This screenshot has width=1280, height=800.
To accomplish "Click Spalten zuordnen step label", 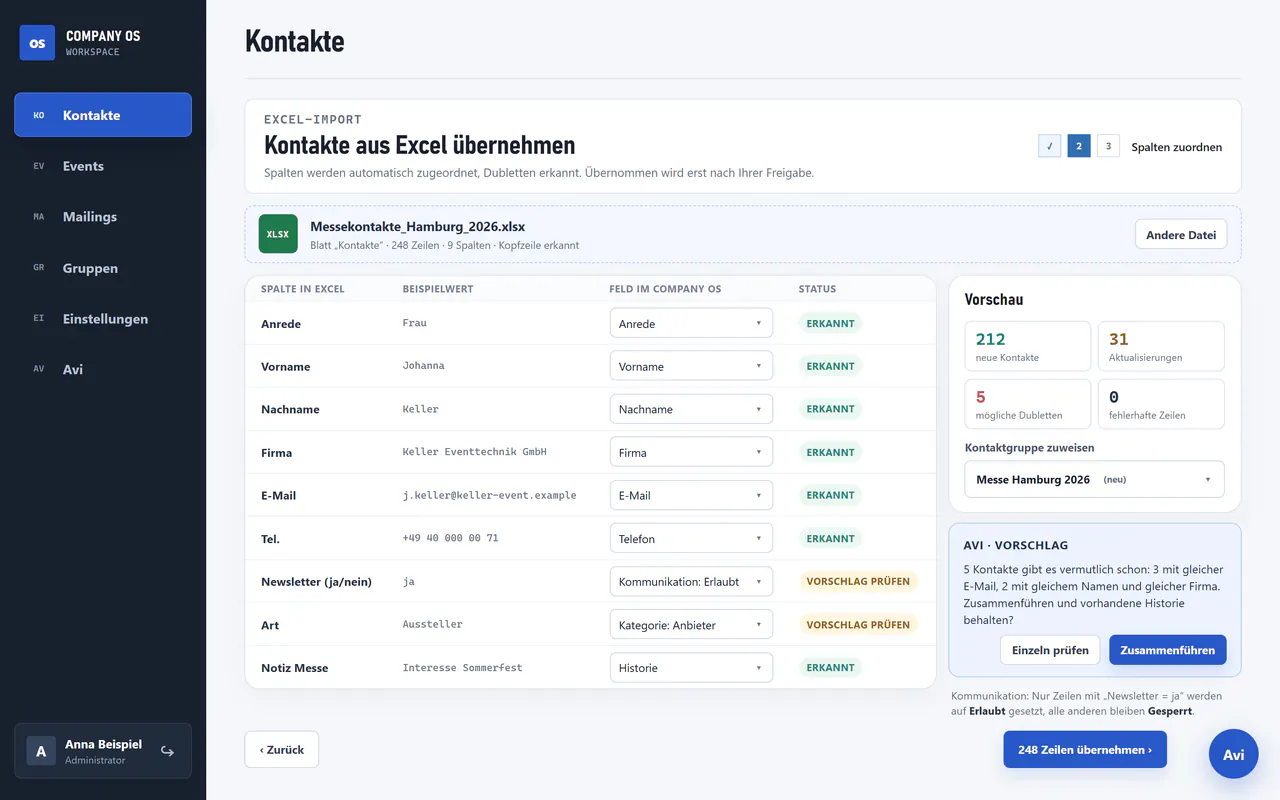I will coord(1176,147).
